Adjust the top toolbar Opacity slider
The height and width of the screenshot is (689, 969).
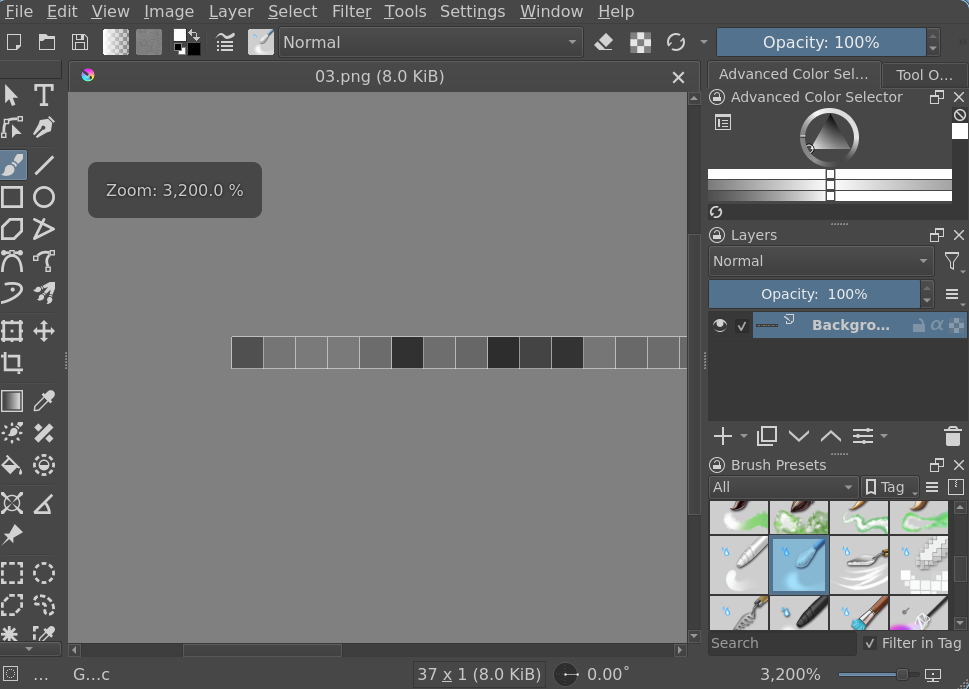point(820,42)
